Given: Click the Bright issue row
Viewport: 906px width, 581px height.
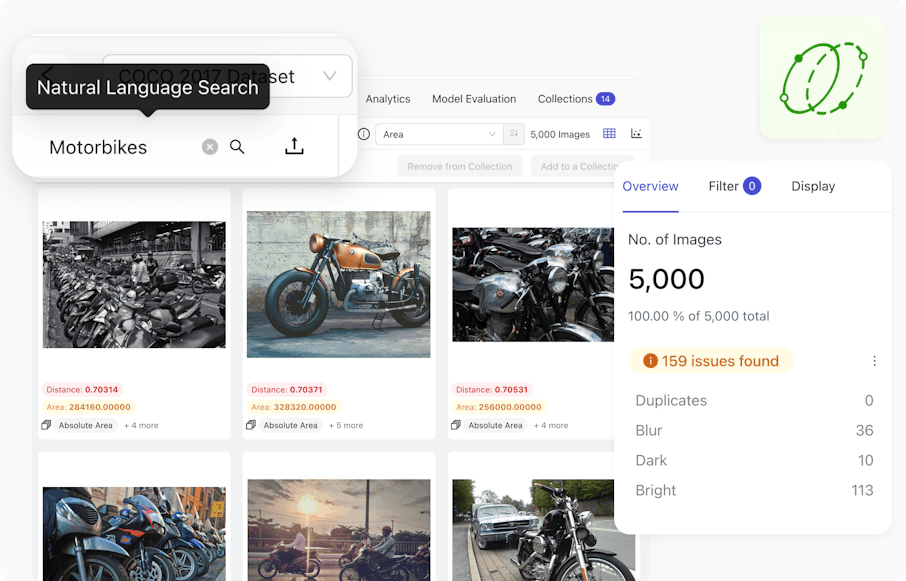Looking at the screenshot, I should 754,490.
